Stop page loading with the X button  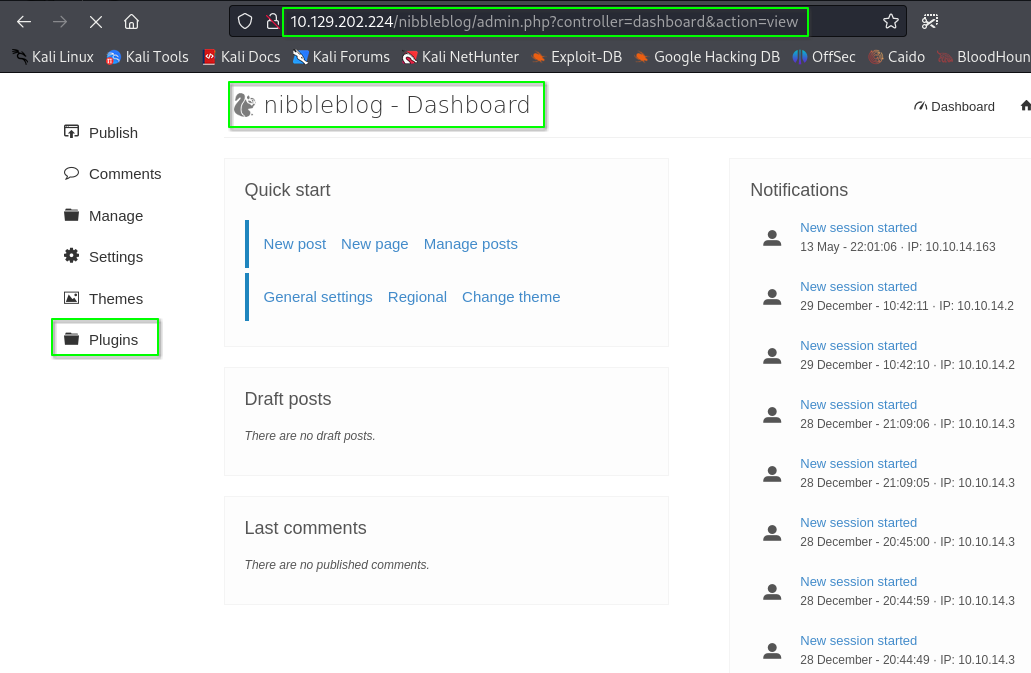point(95,22)
